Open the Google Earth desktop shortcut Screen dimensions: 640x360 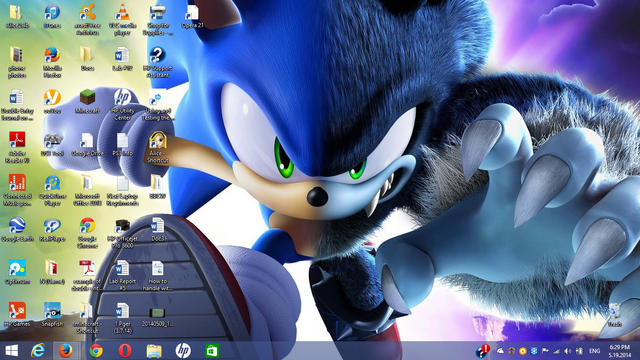17,229
